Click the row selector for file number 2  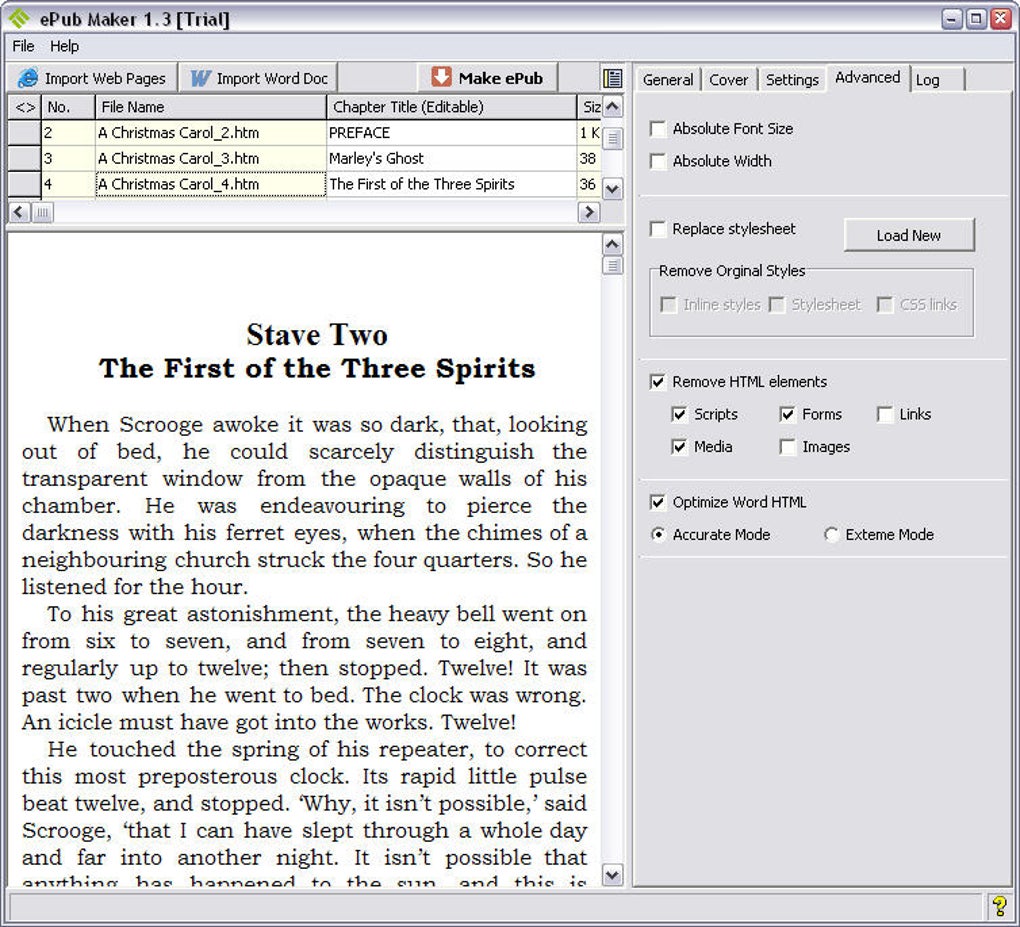(x=25, y=133)
